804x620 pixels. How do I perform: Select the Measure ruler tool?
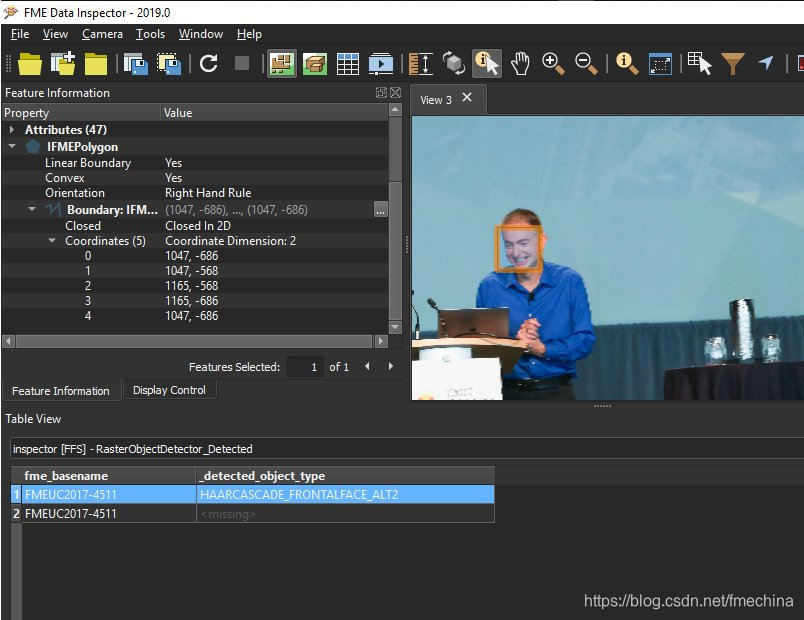[421, 64]
